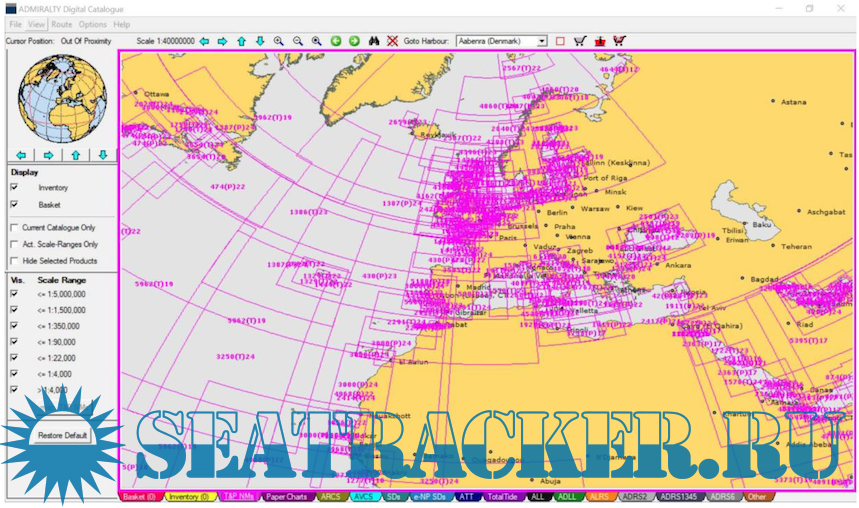
Task: Open the Options menu
Action: click(92, 24)
